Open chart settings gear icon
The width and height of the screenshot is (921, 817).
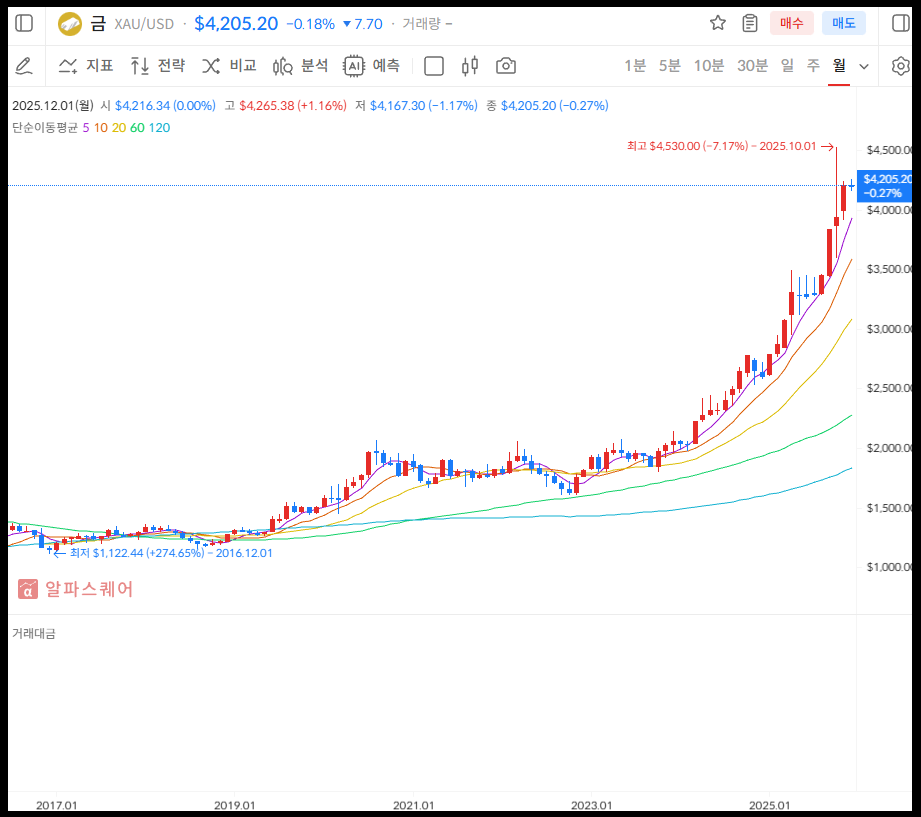tap(900, 66)
